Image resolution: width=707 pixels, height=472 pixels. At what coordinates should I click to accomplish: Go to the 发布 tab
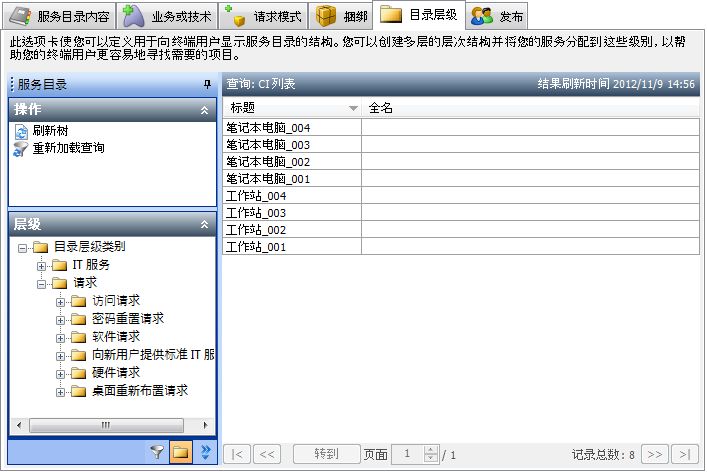point(496,16)
